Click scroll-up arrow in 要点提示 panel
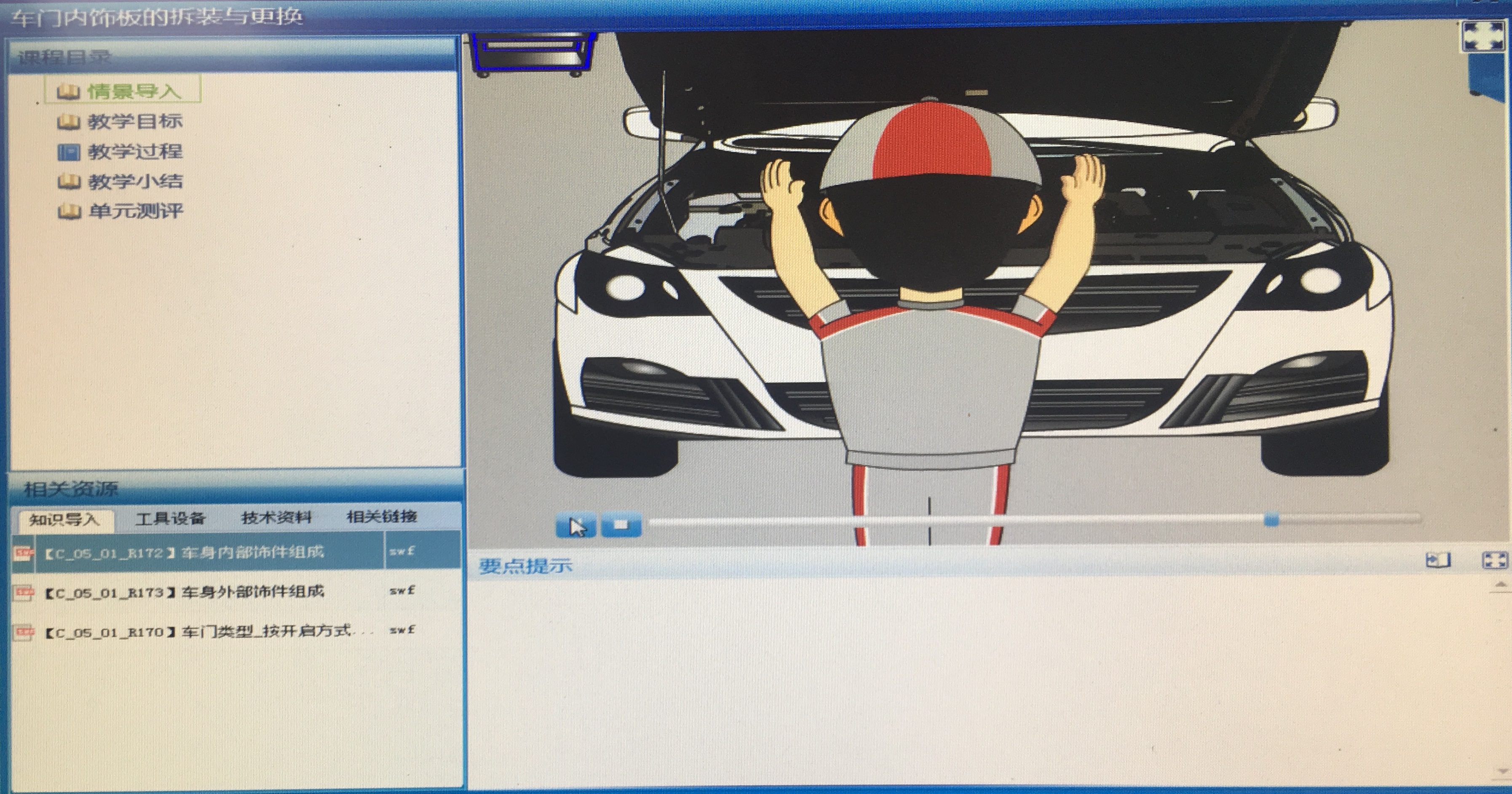The width and height of the screenshot is (1512, 794). [1501, 585]
